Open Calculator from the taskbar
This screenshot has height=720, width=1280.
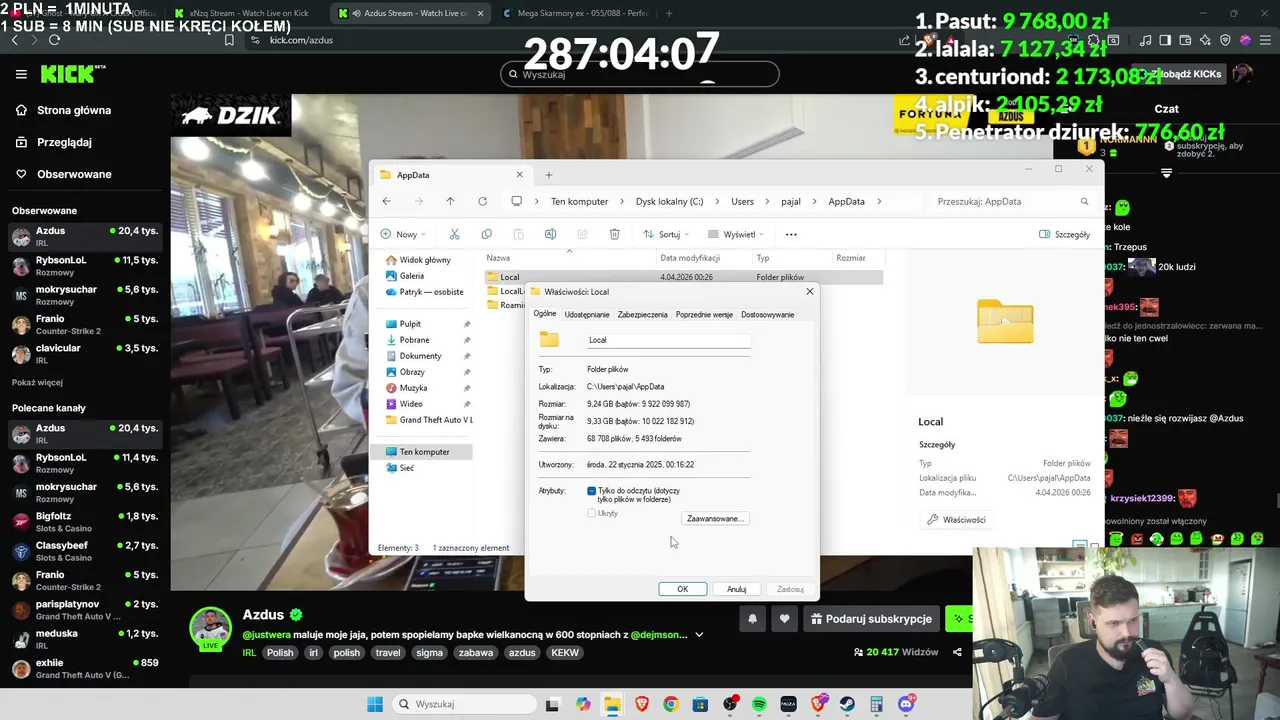click(877, 704)
